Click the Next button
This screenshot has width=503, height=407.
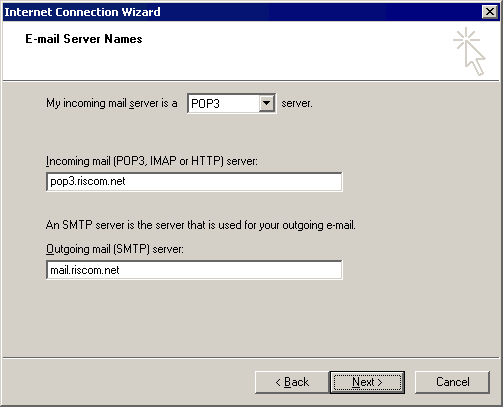click(367, 382)
